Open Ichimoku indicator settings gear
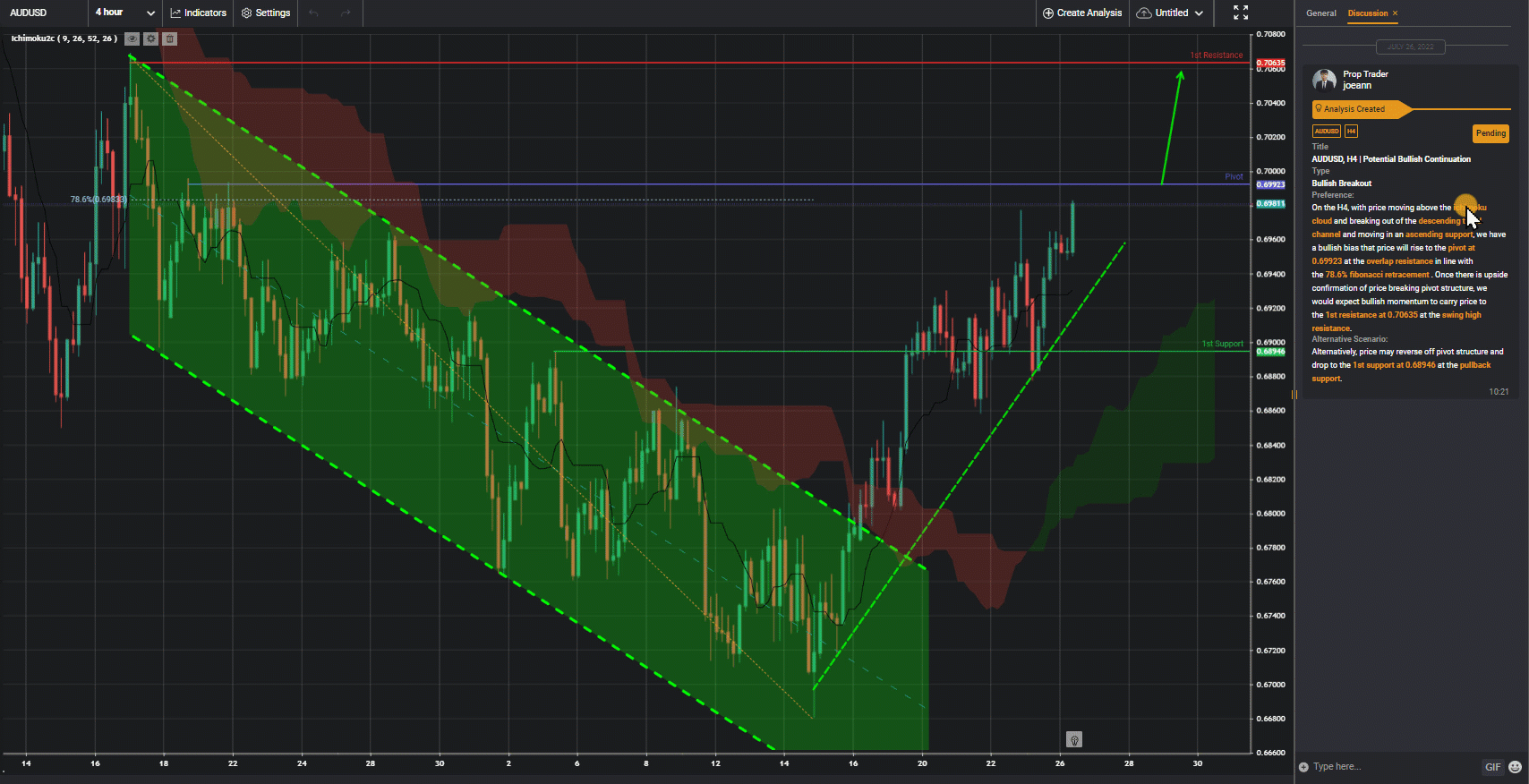Screen dimensions: 1529x784 [151, 38]
